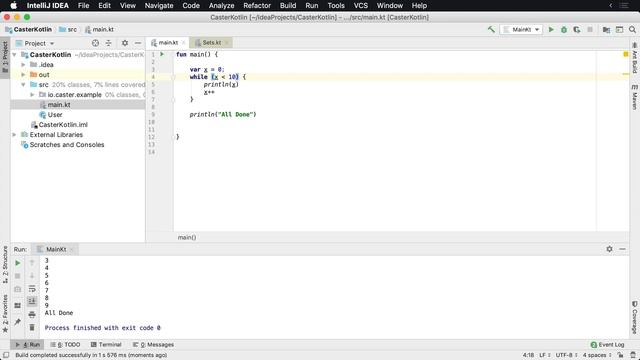
Task: Click down the stack trace arrow
Action: click(32, 276)
